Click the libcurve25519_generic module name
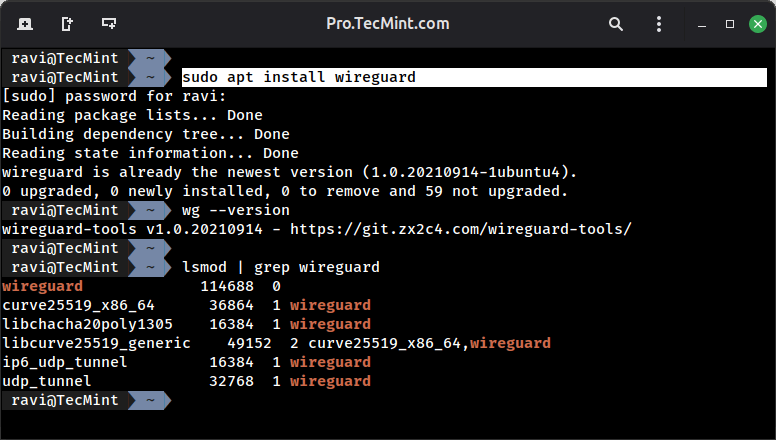The image size is (776, 440). click(96, 343)
